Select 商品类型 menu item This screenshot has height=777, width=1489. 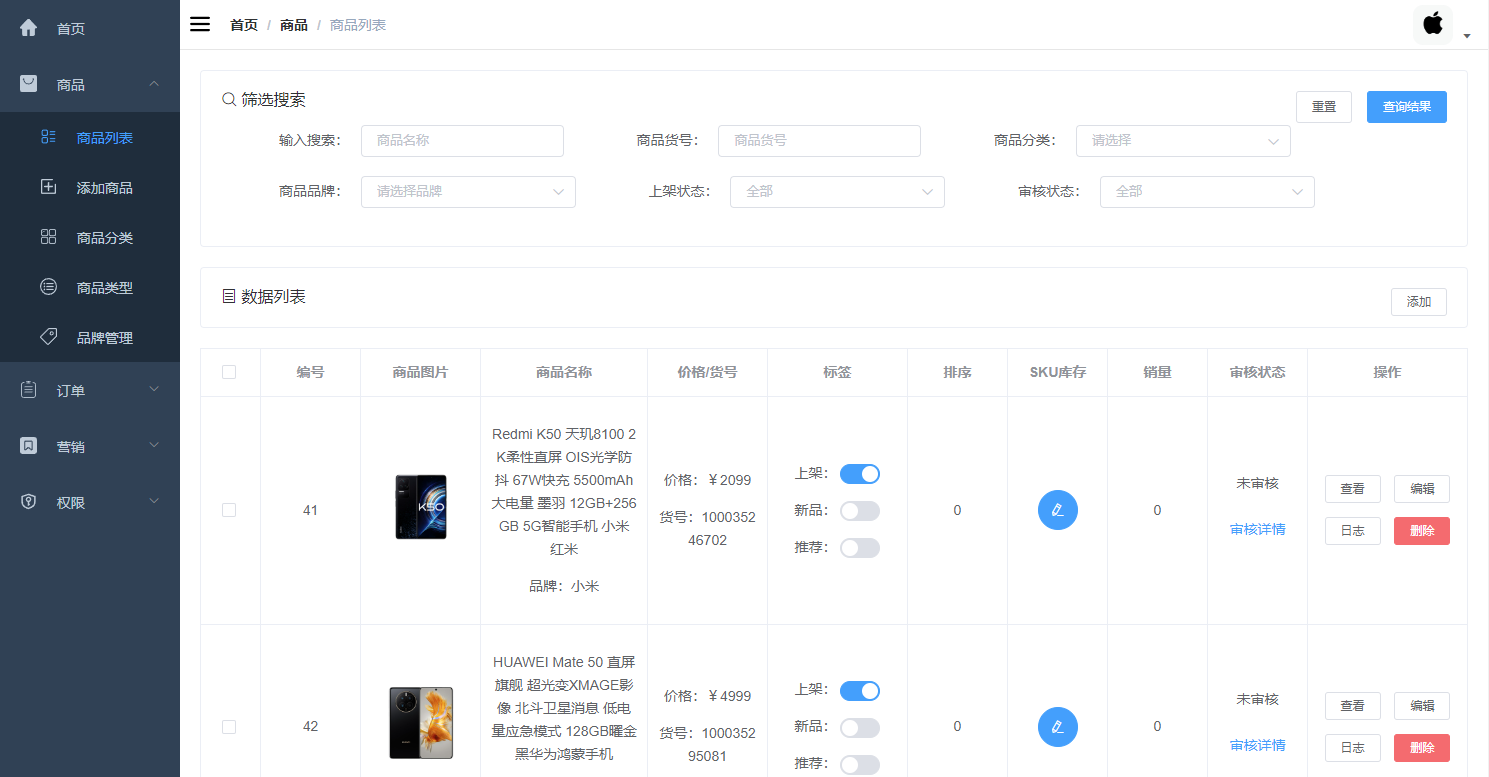90,287
